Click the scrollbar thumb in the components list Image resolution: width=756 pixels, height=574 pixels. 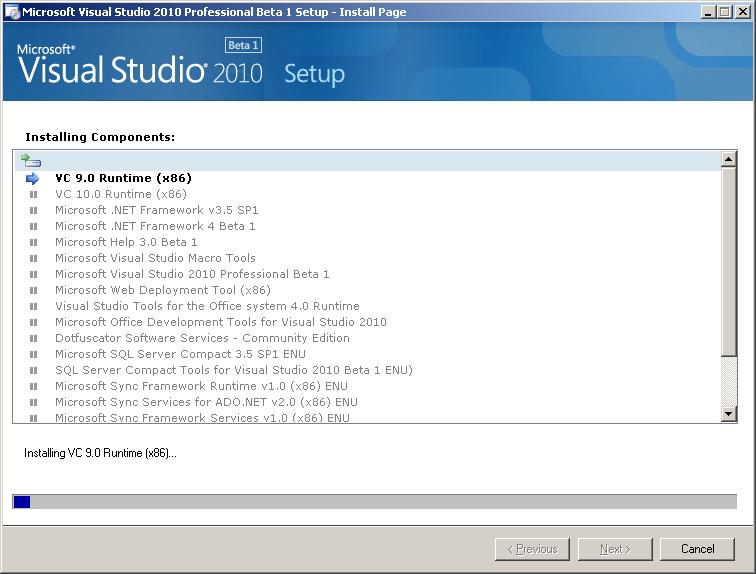tap(729, 262)
